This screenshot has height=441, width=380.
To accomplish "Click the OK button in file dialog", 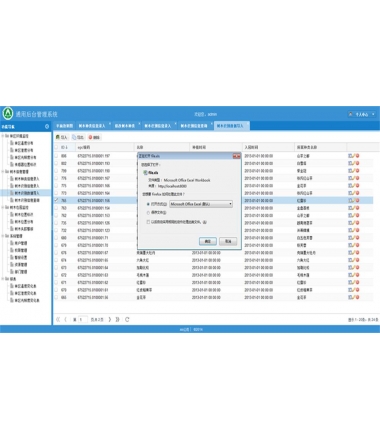I will click(x=208, y=241).
